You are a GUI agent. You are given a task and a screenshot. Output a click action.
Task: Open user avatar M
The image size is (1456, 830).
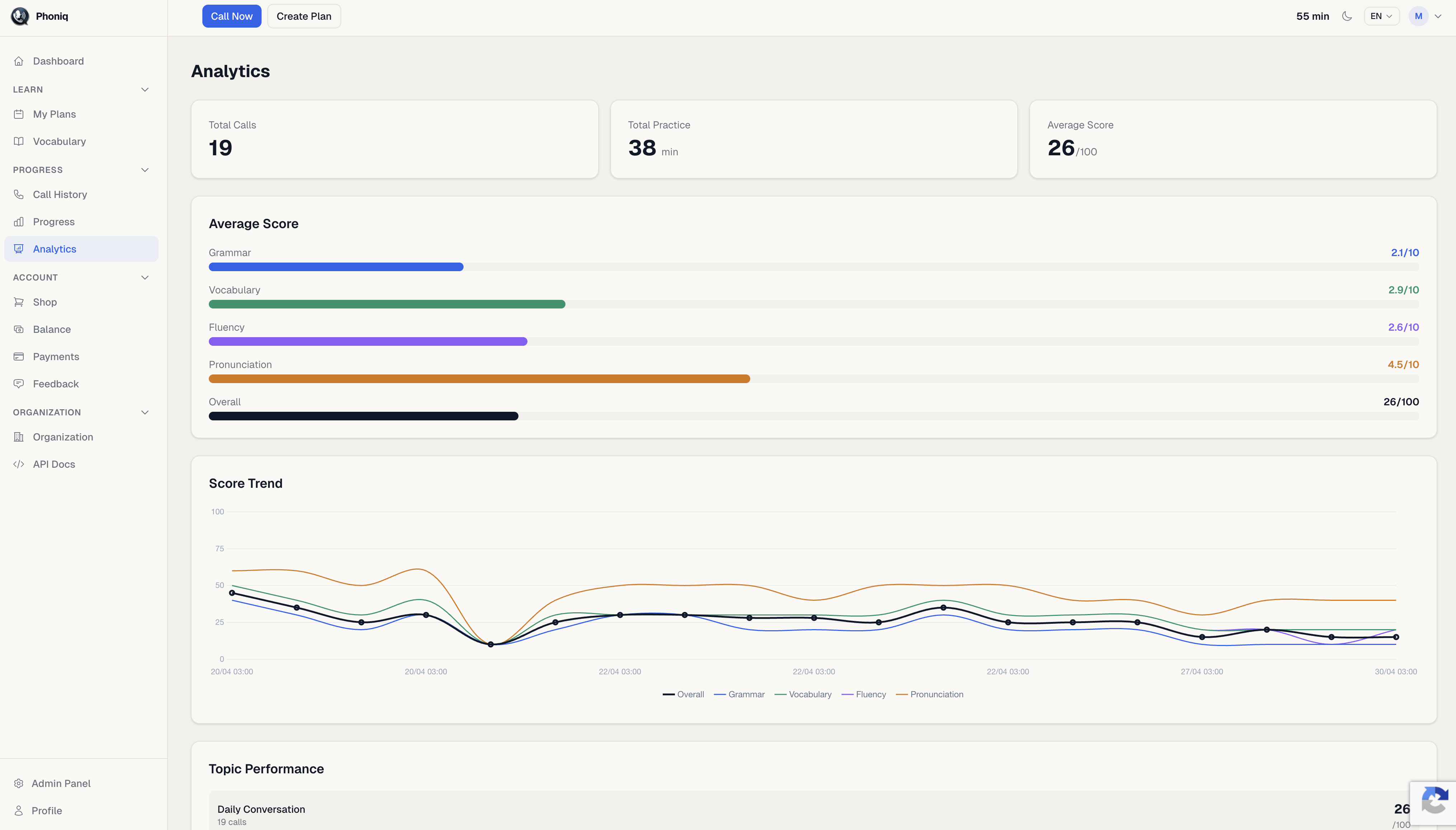point(1418,16)
